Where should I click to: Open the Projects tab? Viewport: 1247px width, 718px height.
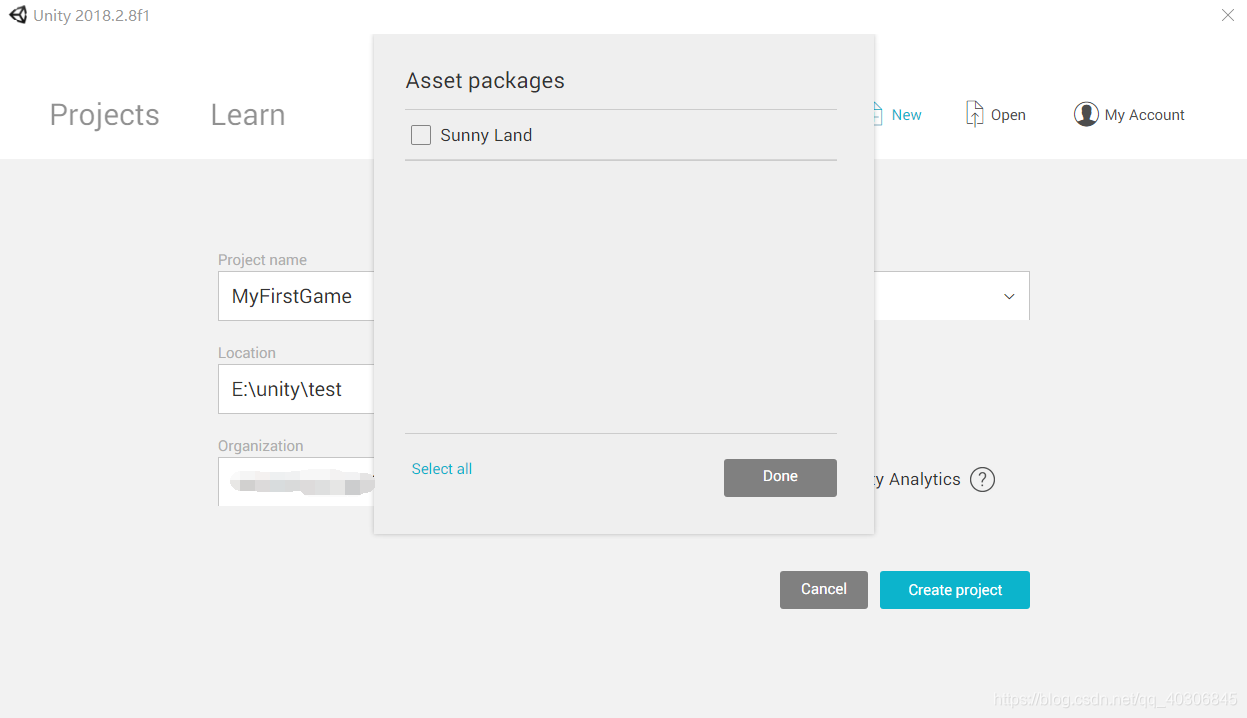[105, 115]
